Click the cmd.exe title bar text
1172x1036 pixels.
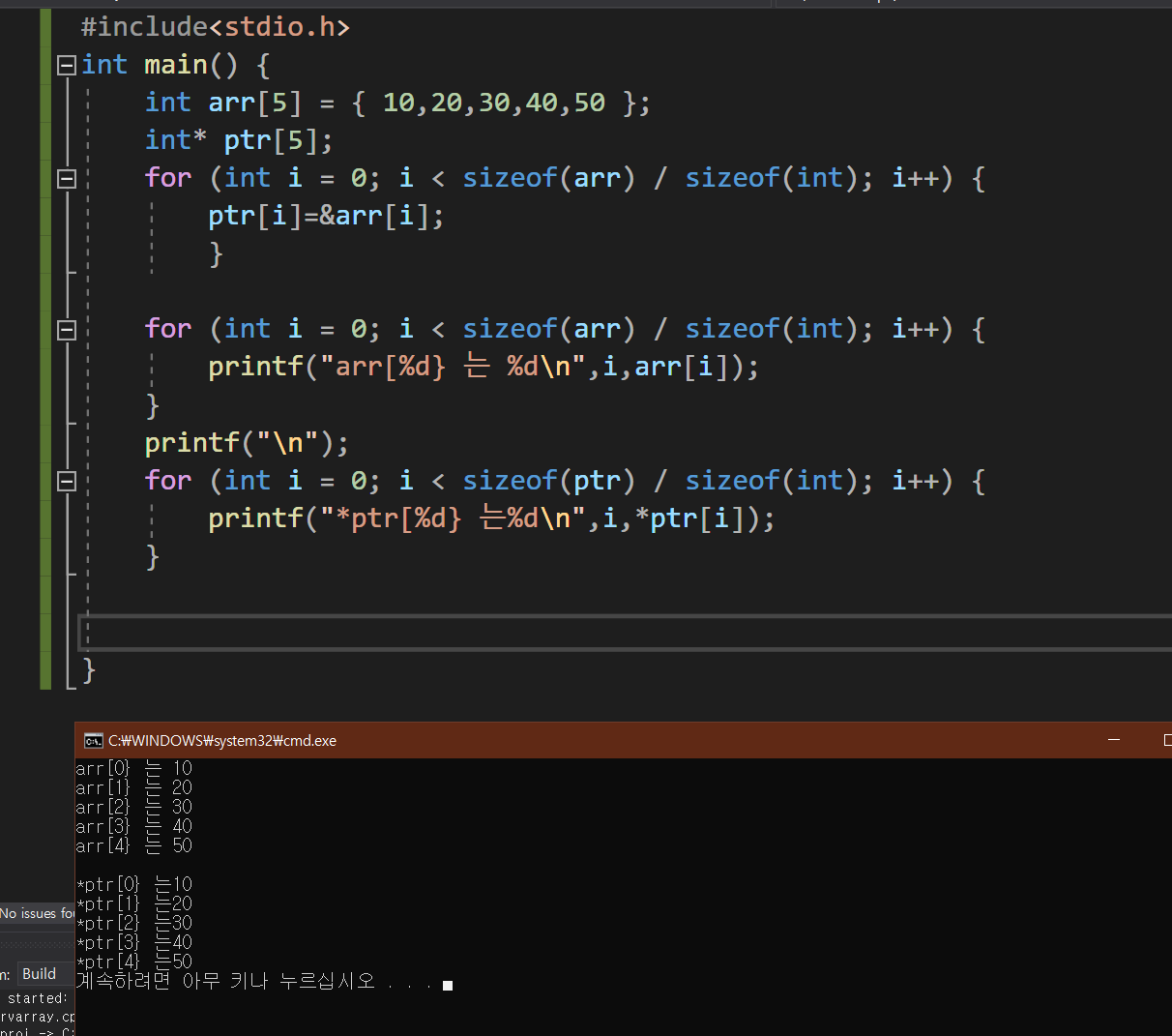click(x=222, y=741)
